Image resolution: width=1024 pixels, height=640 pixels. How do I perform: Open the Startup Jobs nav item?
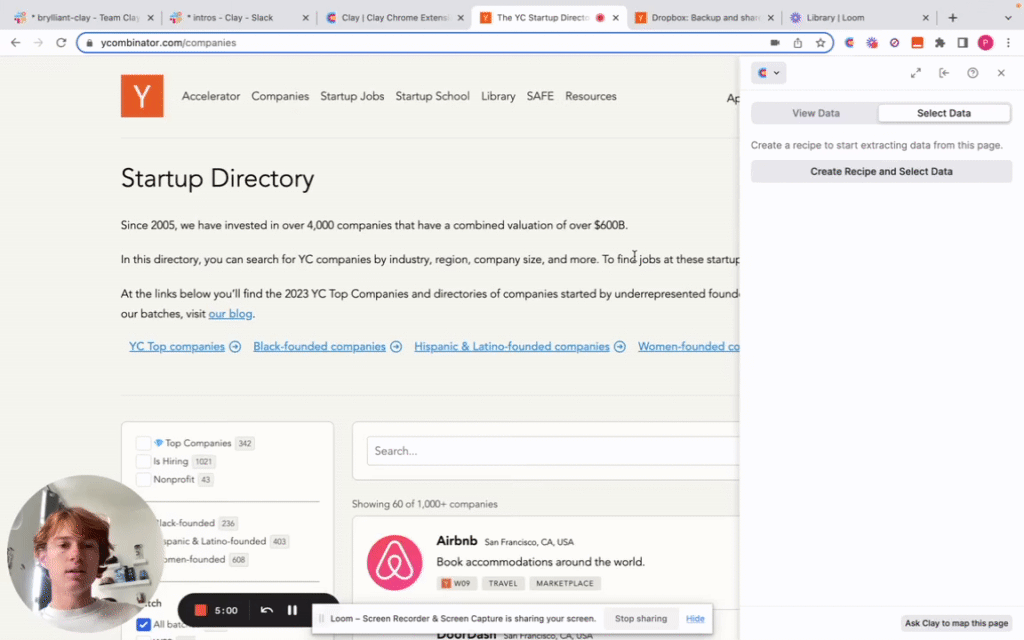click(x=352, y=96)
